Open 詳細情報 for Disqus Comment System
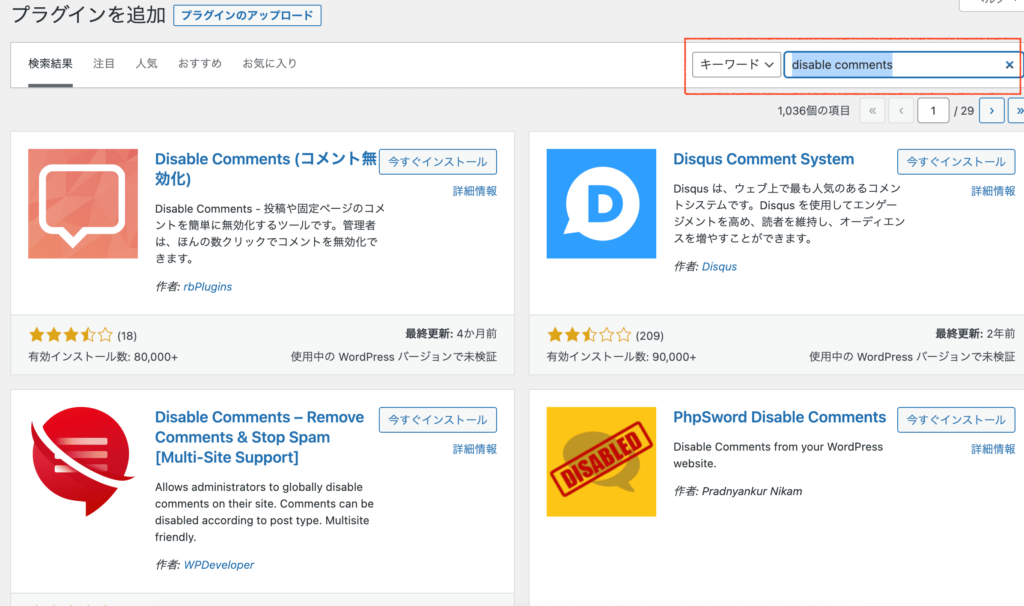The width and height of the screenshot is (1024, 606). tap(993, 191)
